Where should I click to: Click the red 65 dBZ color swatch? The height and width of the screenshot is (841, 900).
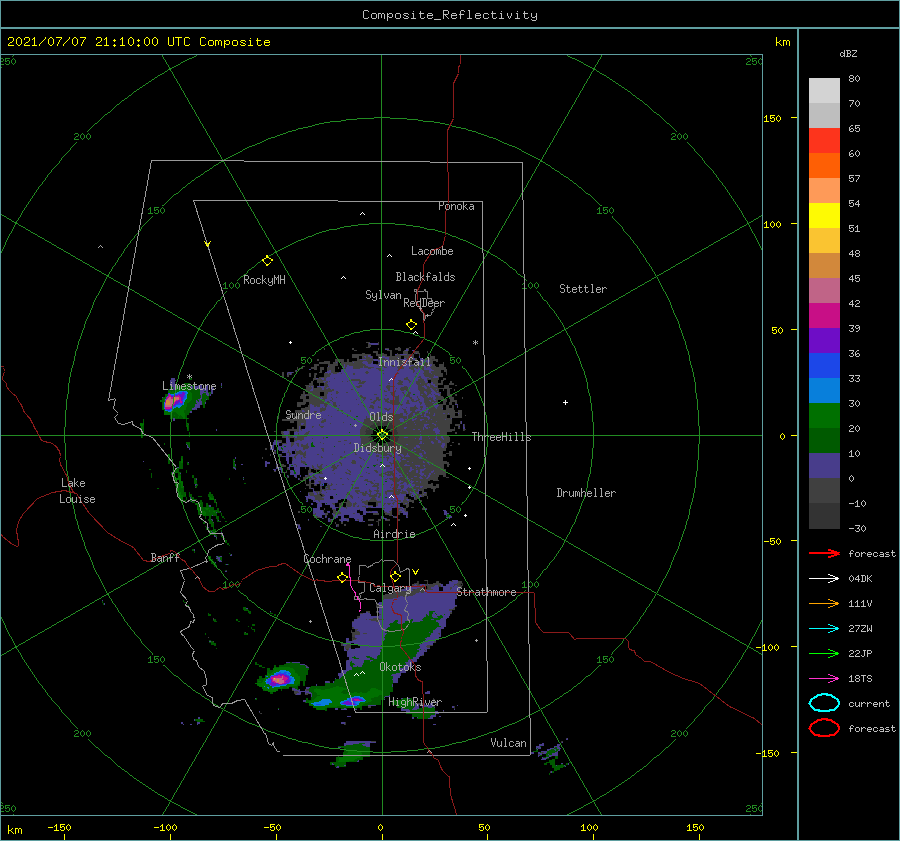(x=824, y=140)
